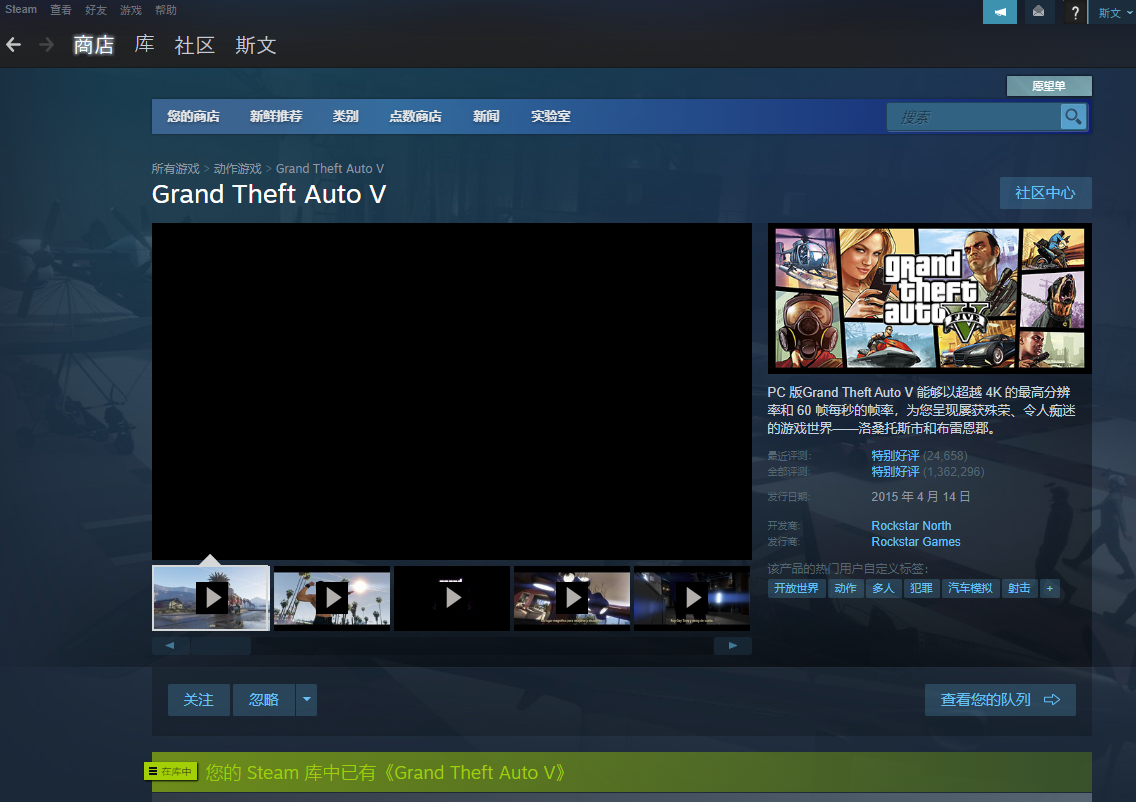Open the dropdown arrow next to 忽略
This screenshot has height=802, width=1136.
306,700
